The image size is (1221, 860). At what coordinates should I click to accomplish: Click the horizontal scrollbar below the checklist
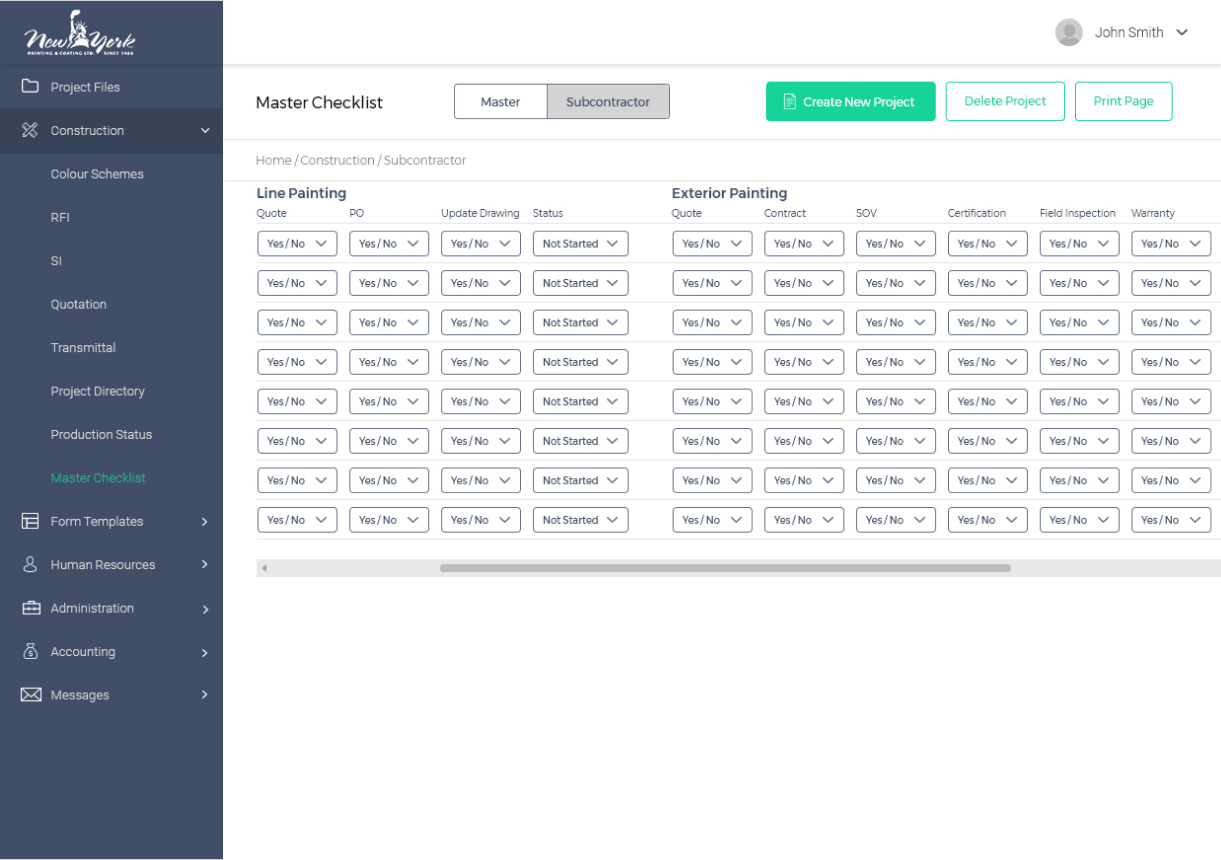[x=727, y=567]
